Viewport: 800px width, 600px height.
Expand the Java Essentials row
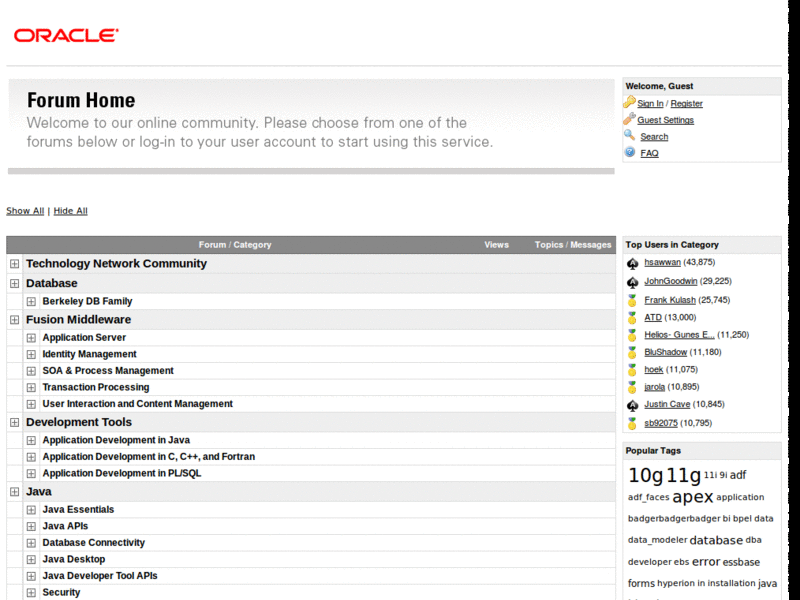(31, 510)
